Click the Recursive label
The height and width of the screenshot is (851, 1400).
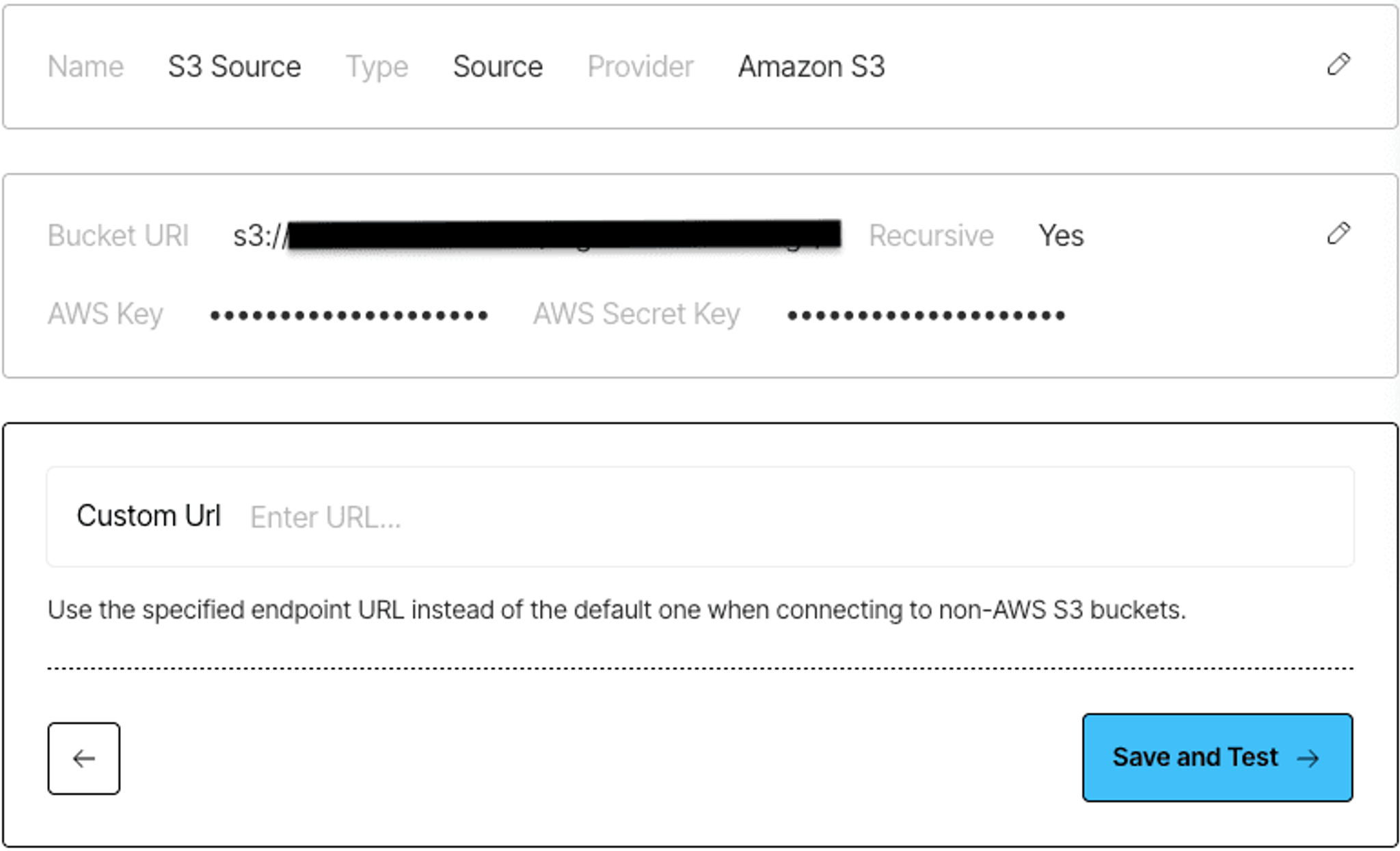coord(931,235)
